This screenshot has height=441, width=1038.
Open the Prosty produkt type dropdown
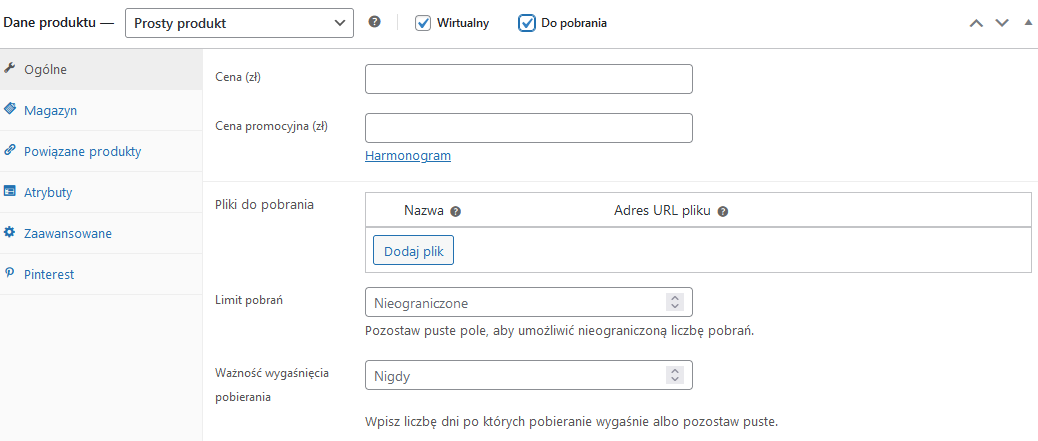click(239, 23)
